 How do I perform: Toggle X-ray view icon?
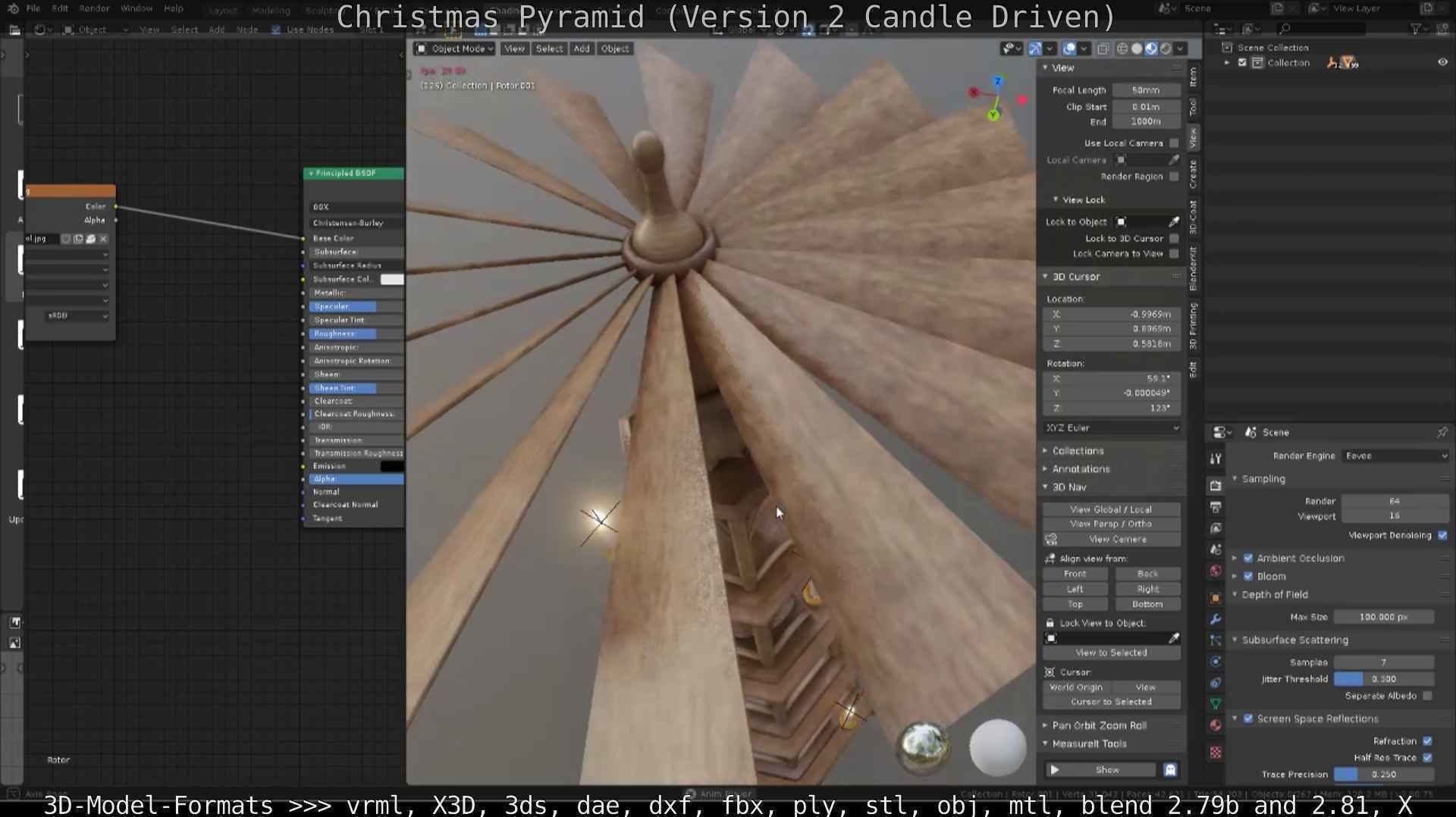1103,49
